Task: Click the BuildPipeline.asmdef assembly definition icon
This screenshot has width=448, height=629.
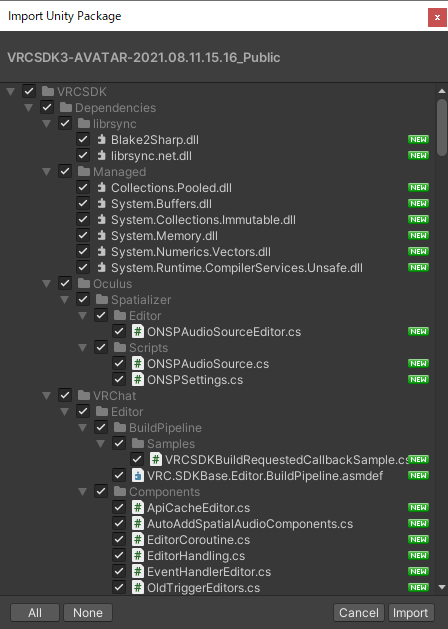Action: pyautogui.click(x=138, y=476)
